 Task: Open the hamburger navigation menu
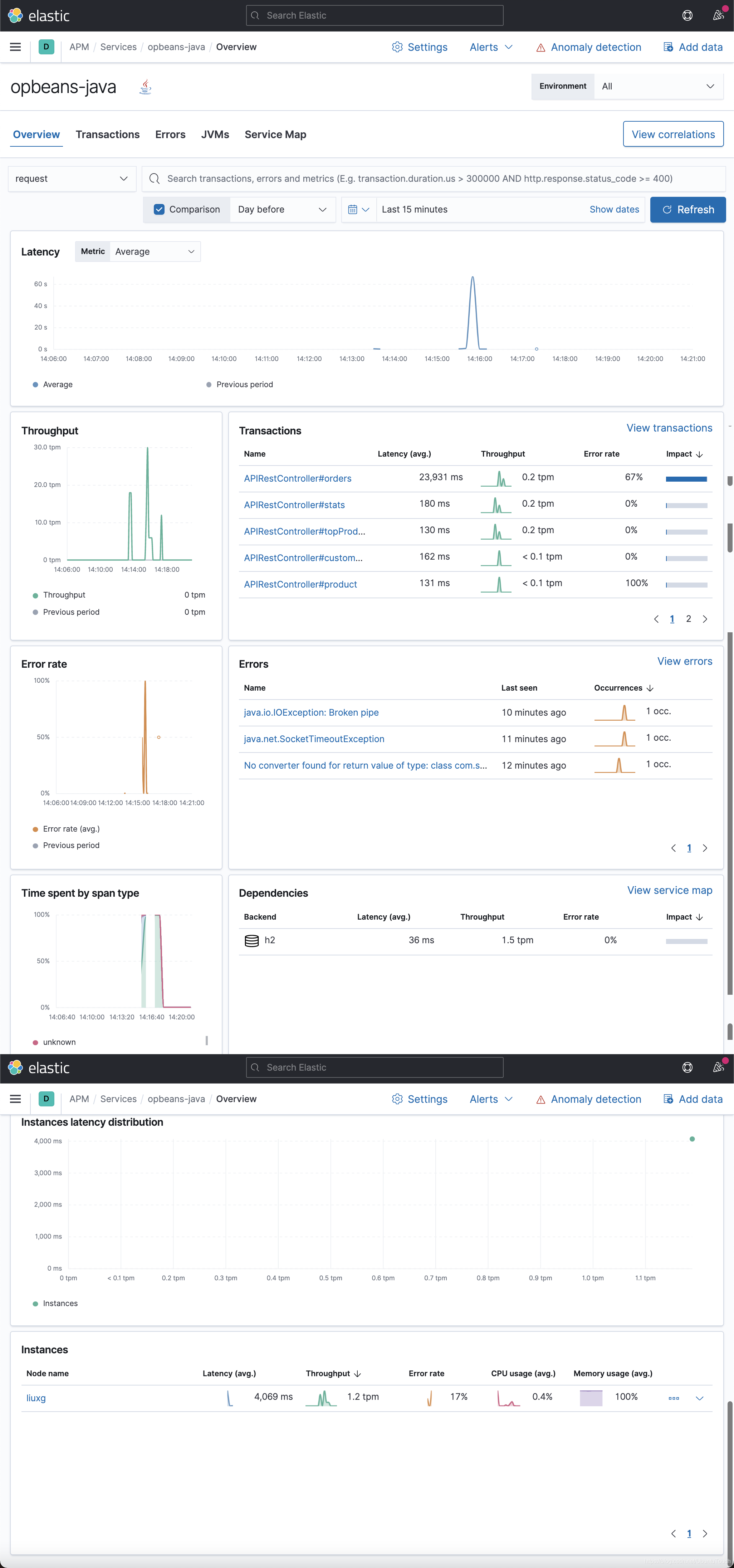coord(15,47)
